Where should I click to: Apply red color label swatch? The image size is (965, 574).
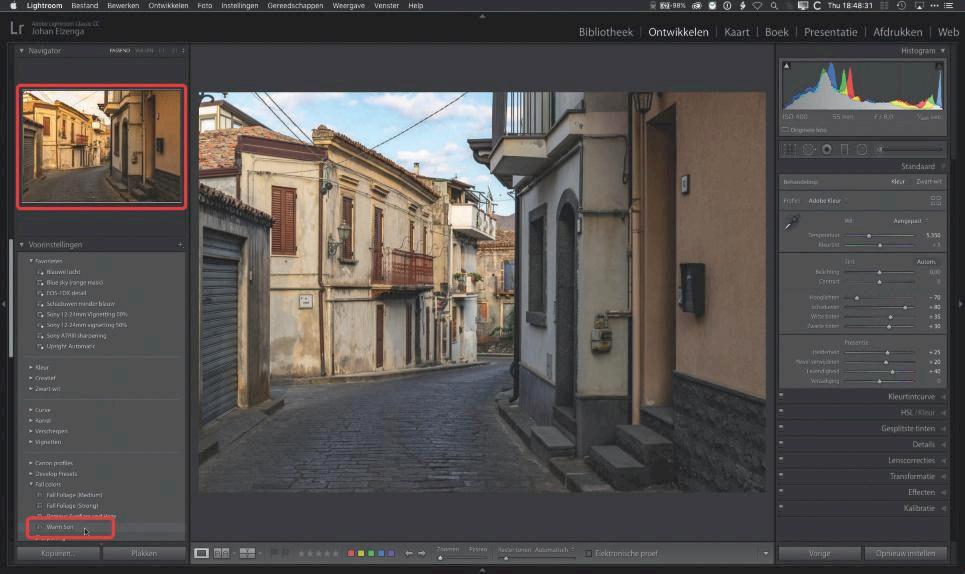351,553
